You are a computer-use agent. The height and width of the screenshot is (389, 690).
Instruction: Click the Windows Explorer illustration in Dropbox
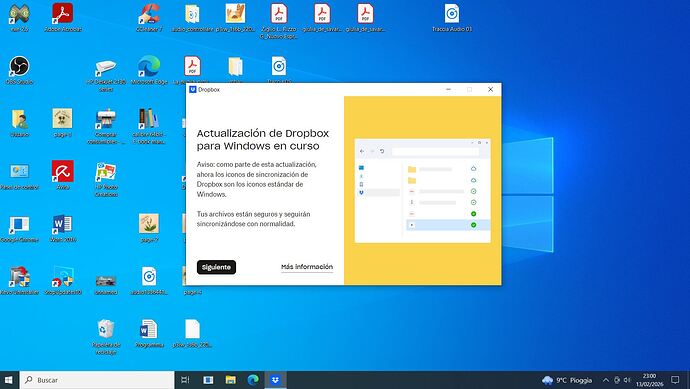point(422,191)
